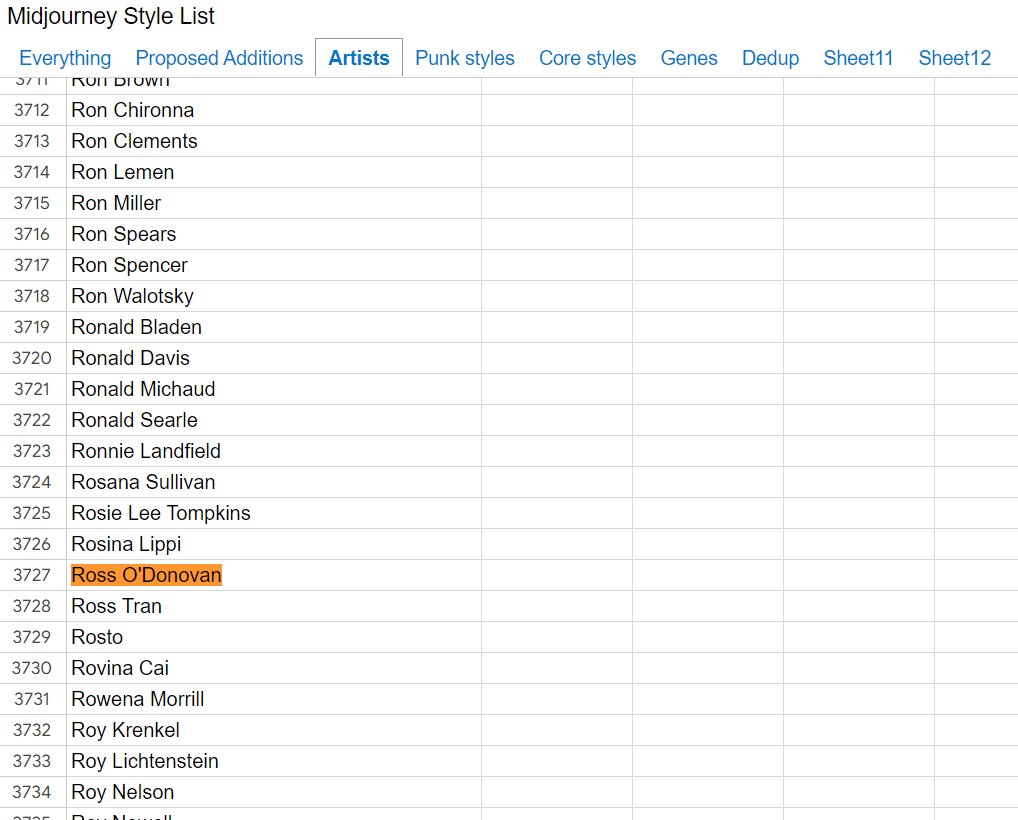The width and height of the screenshot is (1018, 820).
Task: Select the Ross Tran cell
Action: tap(116, 605)
